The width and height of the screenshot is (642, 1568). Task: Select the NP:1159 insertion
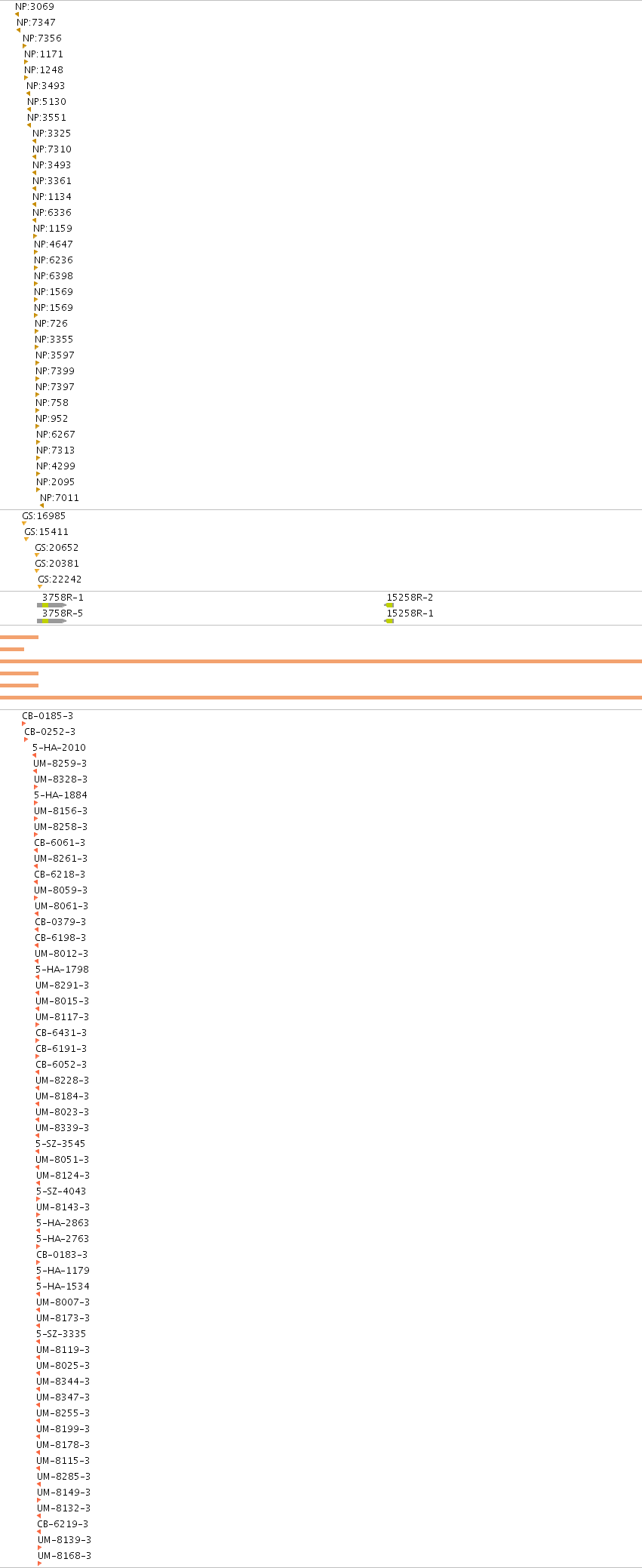53,229
